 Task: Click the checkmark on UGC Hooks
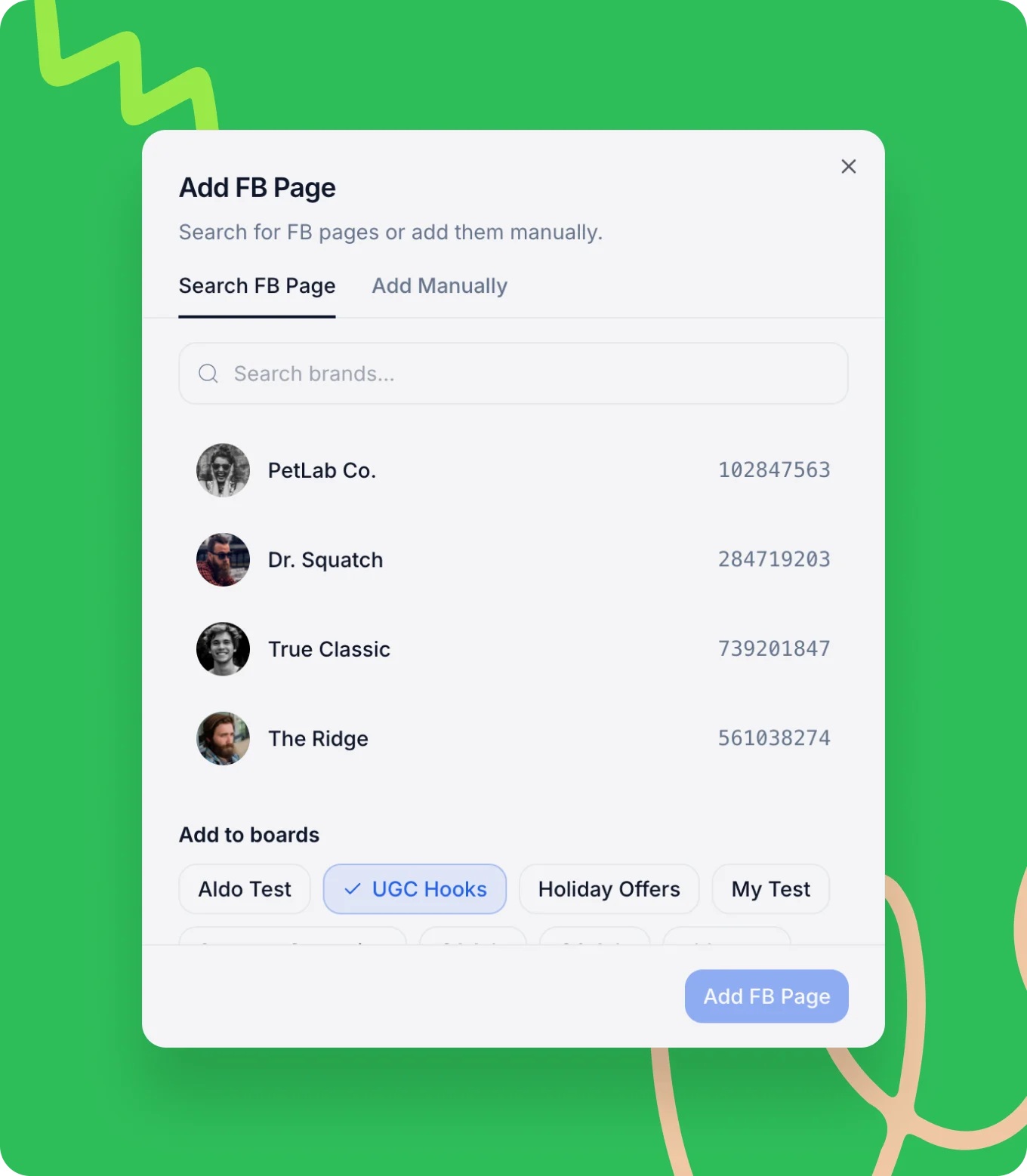click(x=352, y=889)
